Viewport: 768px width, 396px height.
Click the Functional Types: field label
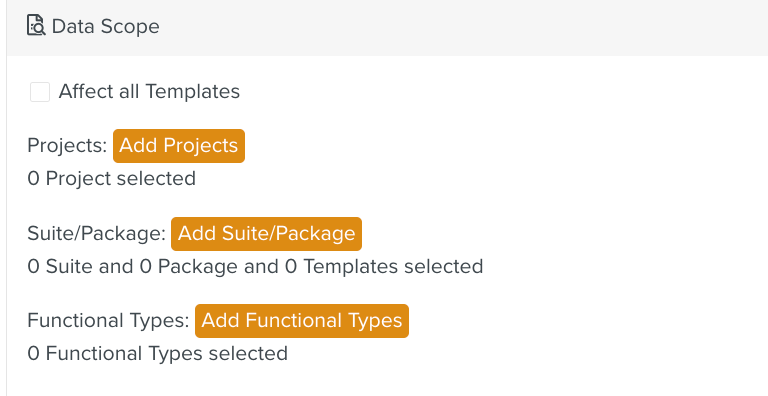[x=108, y=321]
